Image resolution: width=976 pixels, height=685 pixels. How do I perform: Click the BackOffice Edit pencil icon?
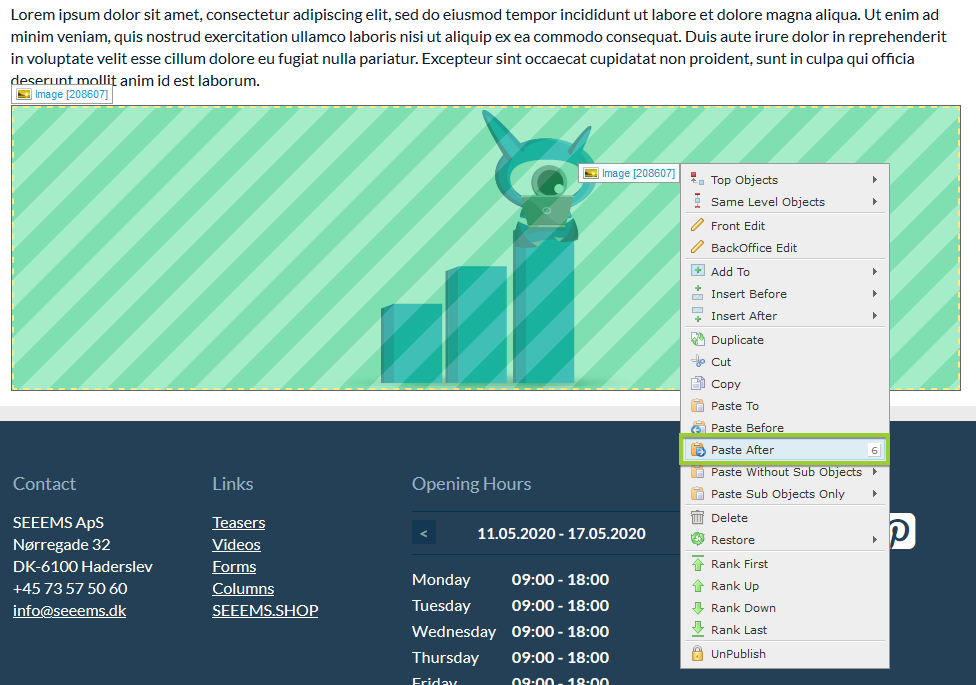click(697, 247)
